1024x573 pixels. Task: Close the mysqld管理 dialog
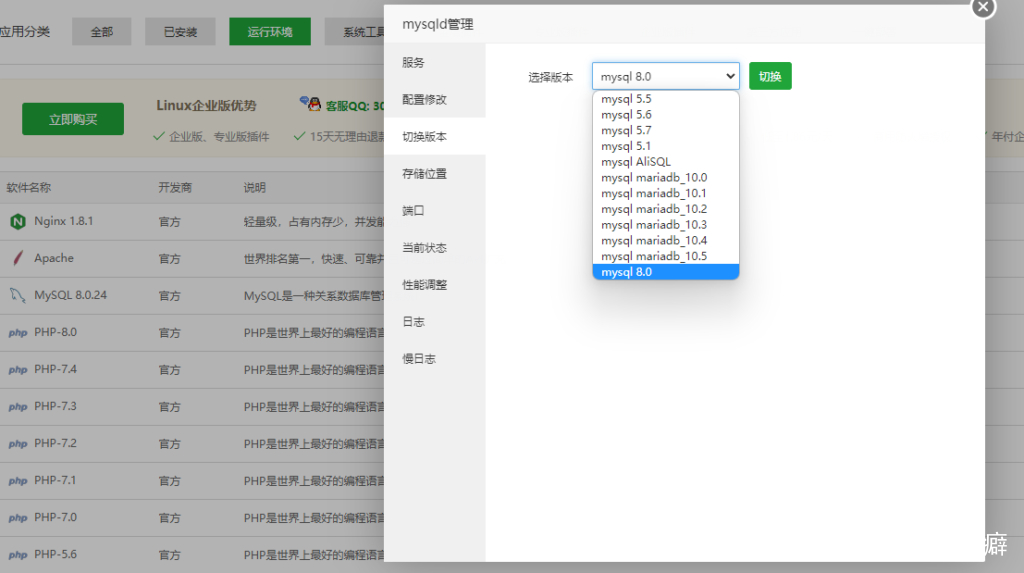(983, 7)
